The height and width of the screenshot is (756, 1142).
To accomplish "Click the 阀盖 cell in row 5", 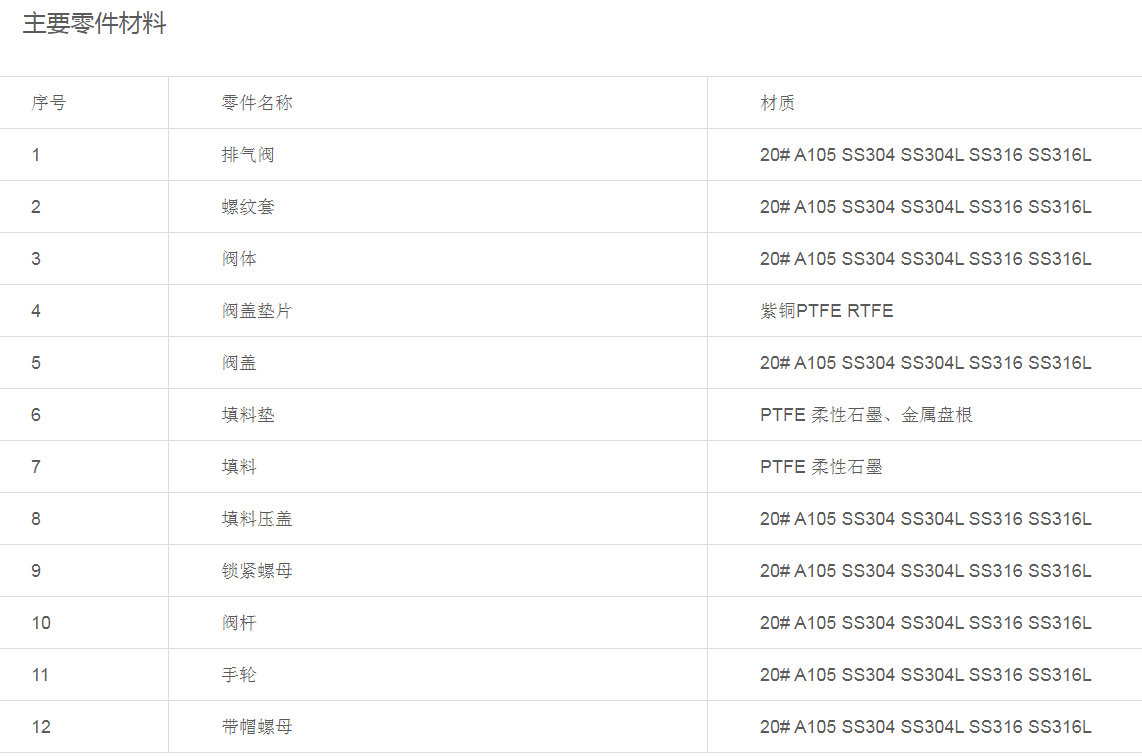I will (239, 363).
